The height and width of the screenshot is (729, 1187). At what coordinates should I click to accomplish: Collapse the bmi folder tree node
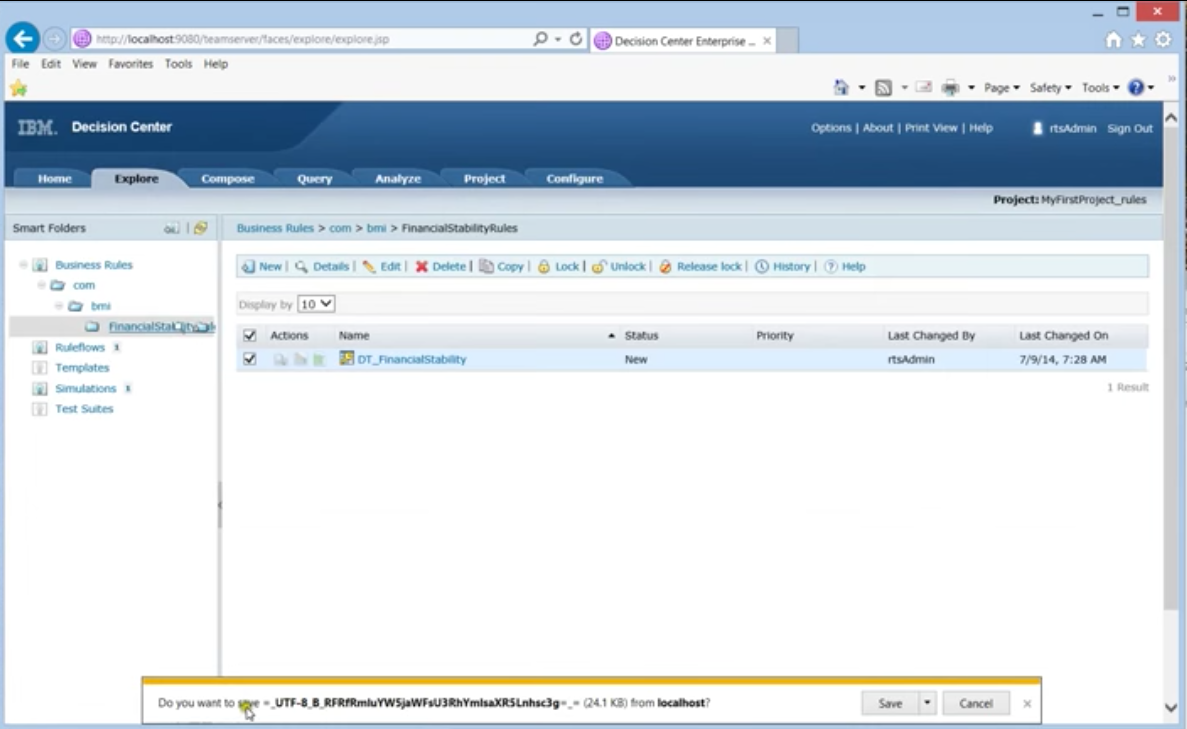[59, 306]
